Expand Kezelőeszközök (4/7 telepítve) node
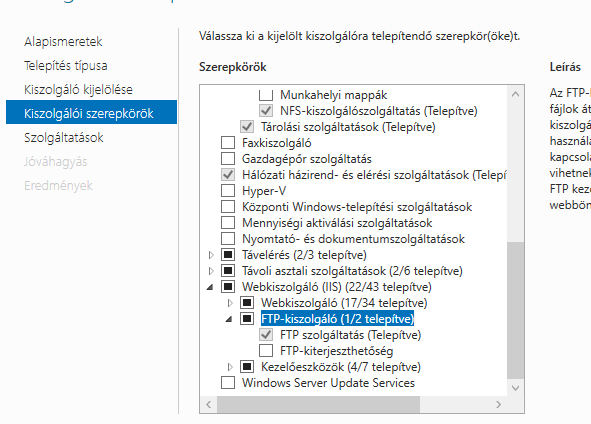 point(230,367)
